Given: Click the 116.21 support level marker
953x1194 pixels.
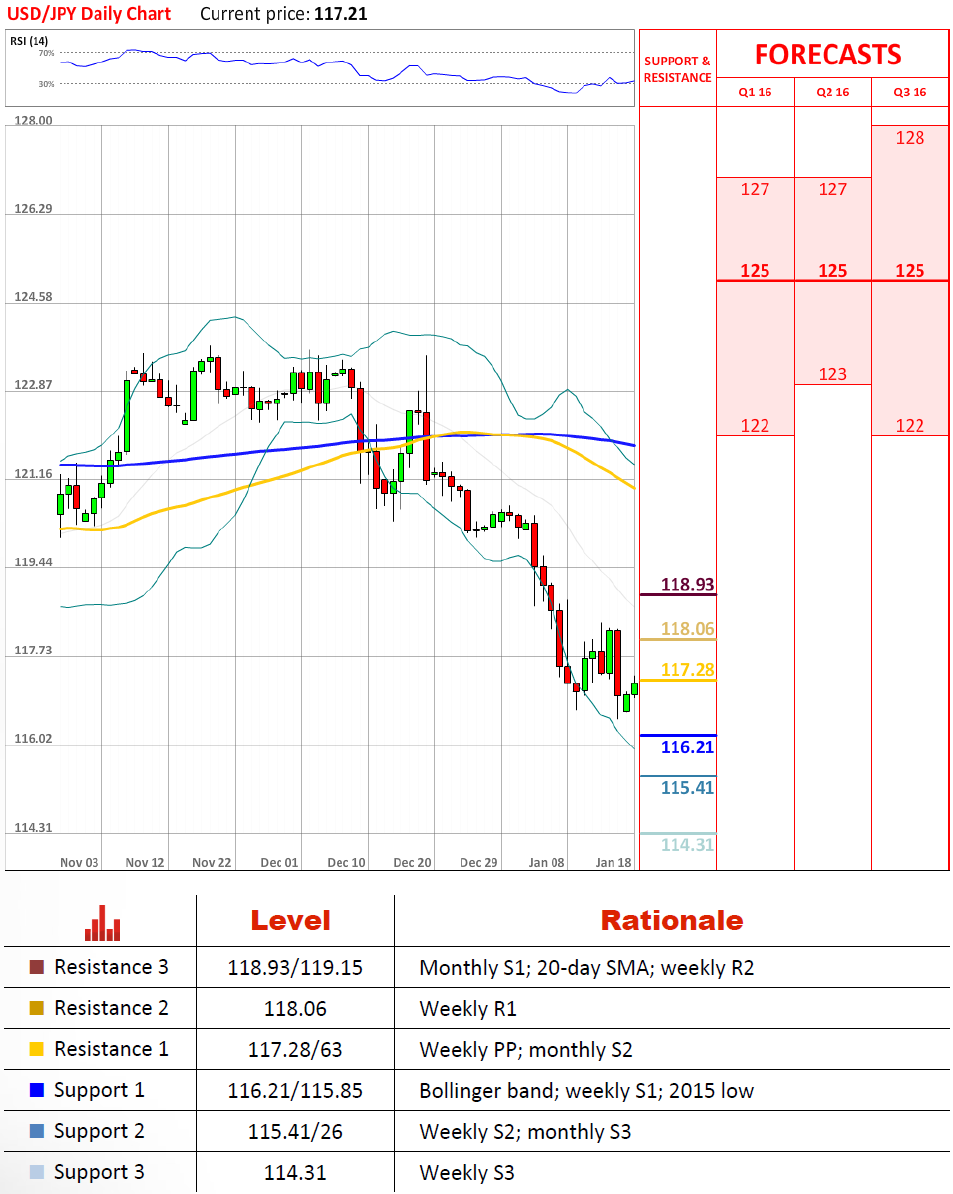Looking at the screenshot, I should pyautogui.click(x=687, y=747).
